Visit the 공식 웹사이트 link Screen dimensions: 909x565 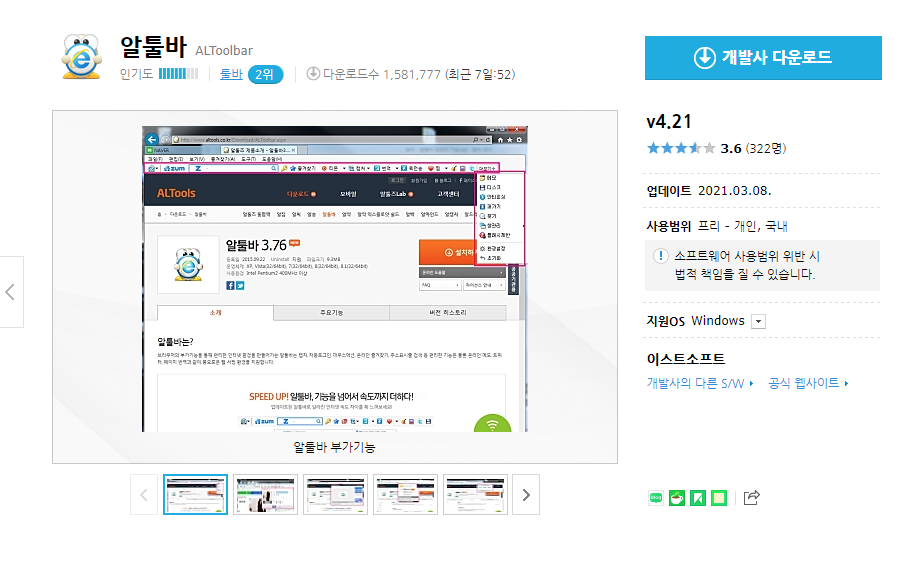(x=808, y=383)
